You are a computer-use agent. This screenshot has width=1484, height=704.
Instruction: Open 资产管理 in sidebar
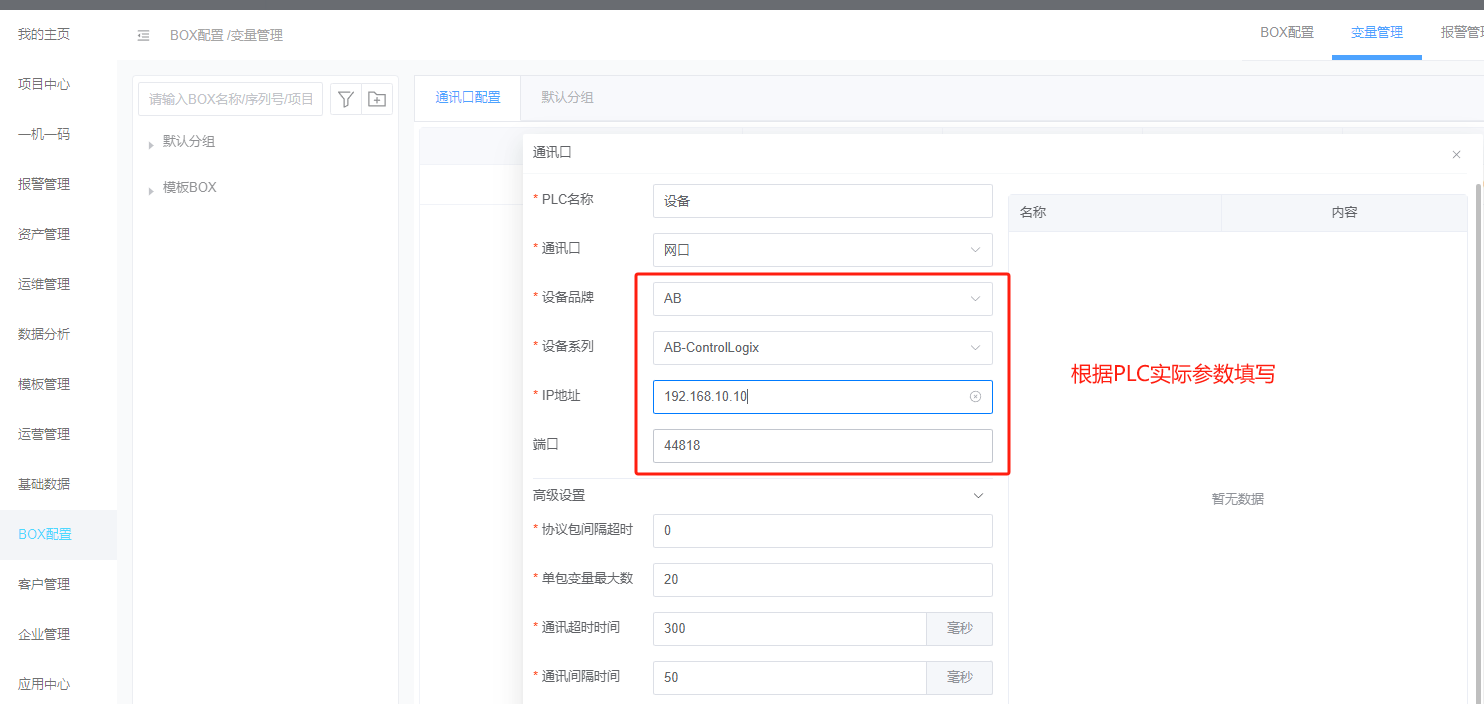(44, 234)
